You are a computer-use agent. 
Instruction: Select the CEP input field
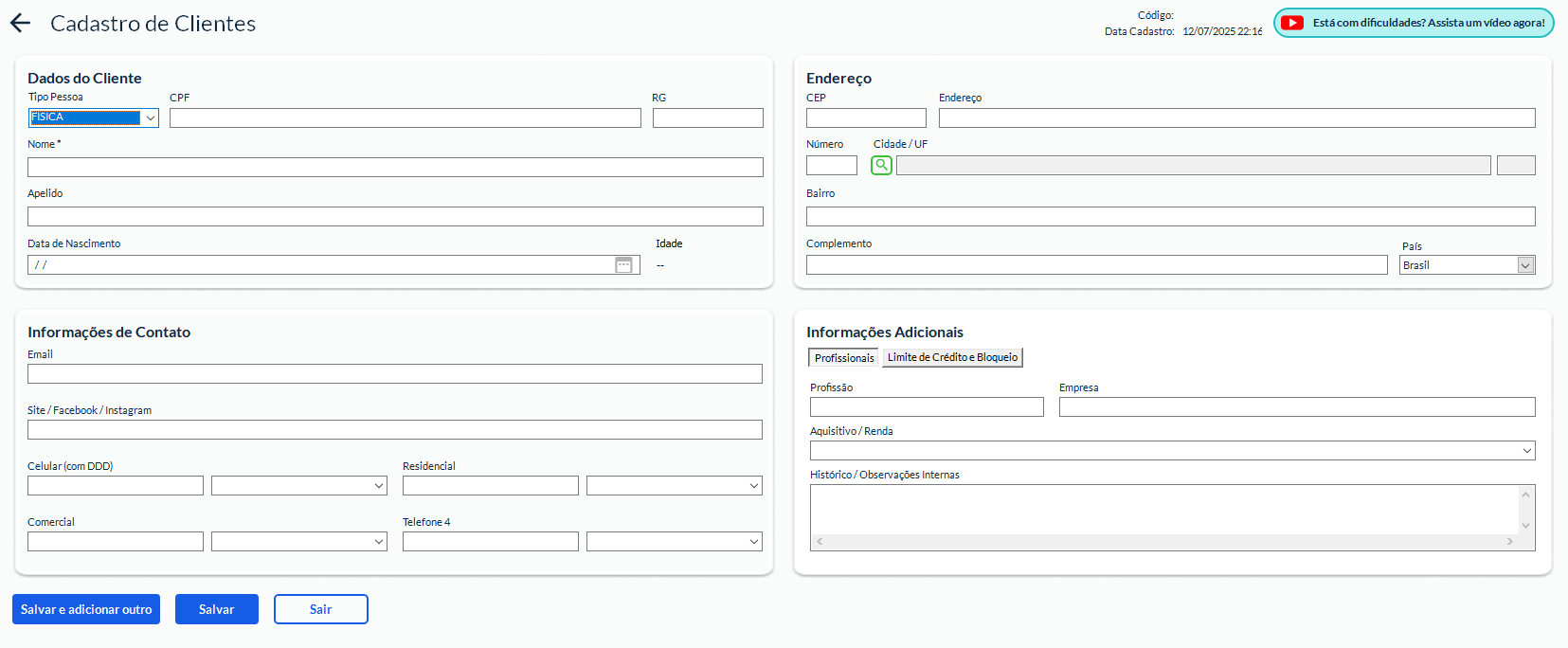865,118
